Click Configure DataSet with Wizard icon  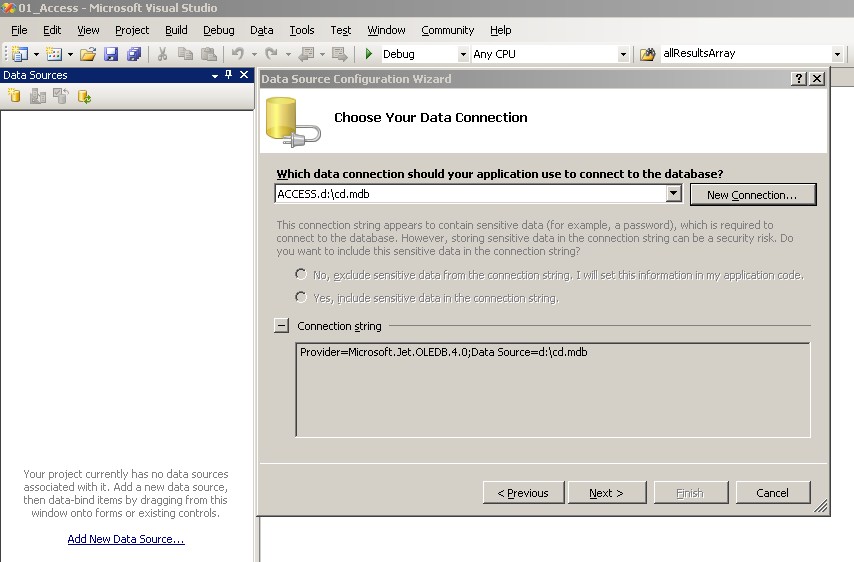point(60,96)
